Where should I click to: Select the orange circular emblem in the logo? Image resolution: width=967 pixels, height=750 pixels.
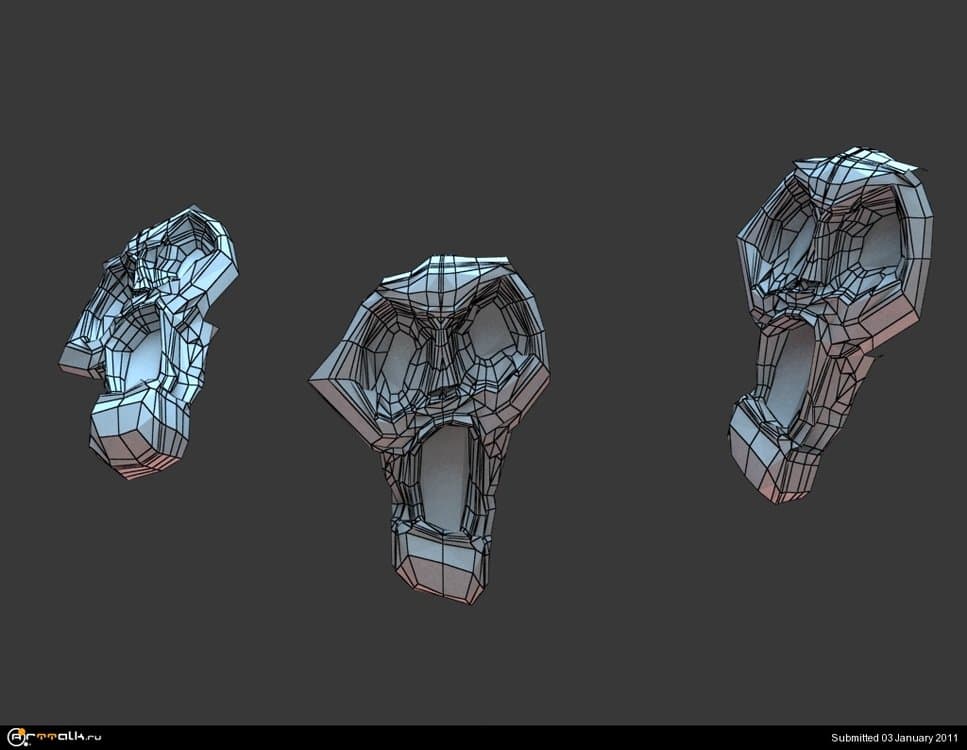click(21, 730)
